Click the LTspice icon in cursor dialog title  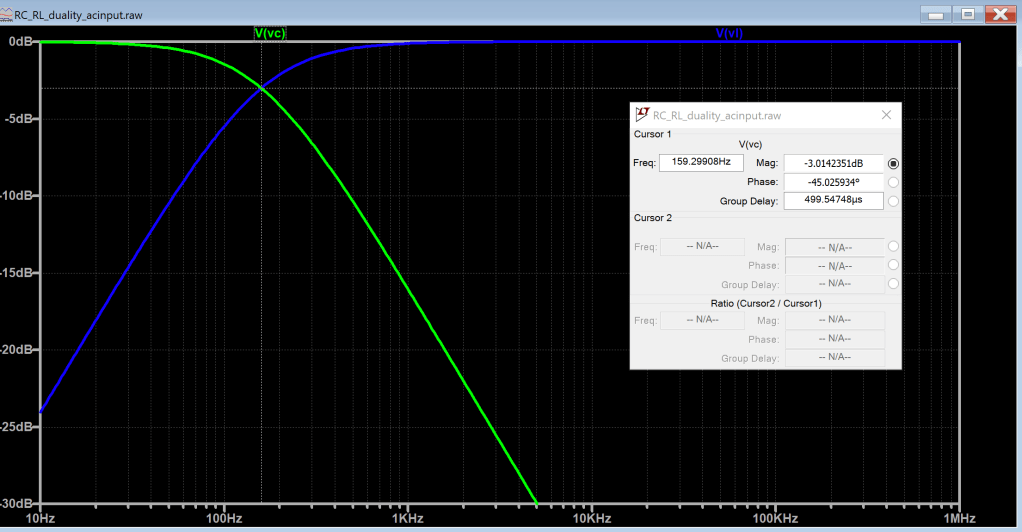(643, 115)
